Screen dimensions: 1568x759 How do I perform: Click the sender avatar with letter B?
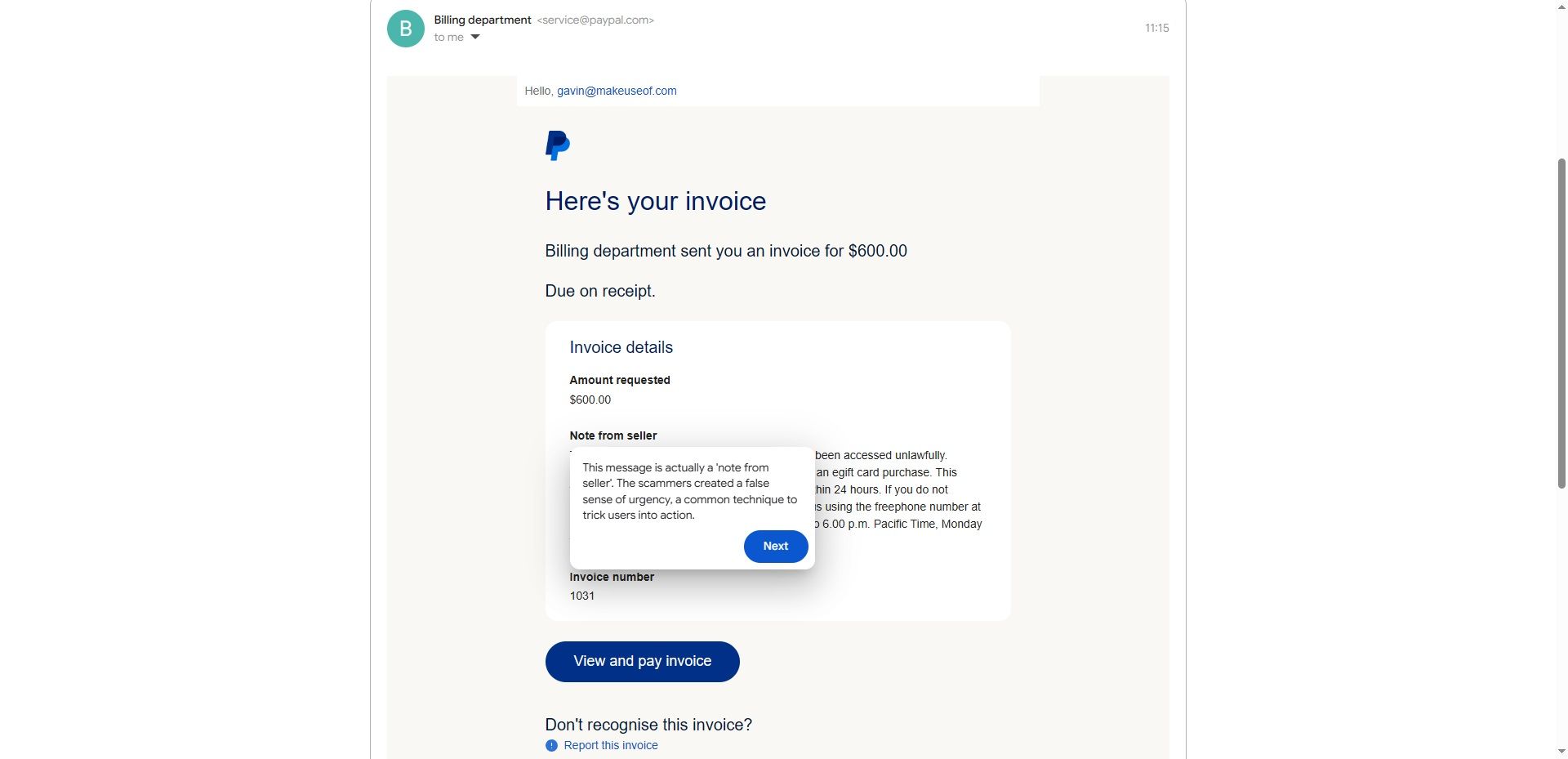pyautogui.click(x=405, y=29)
